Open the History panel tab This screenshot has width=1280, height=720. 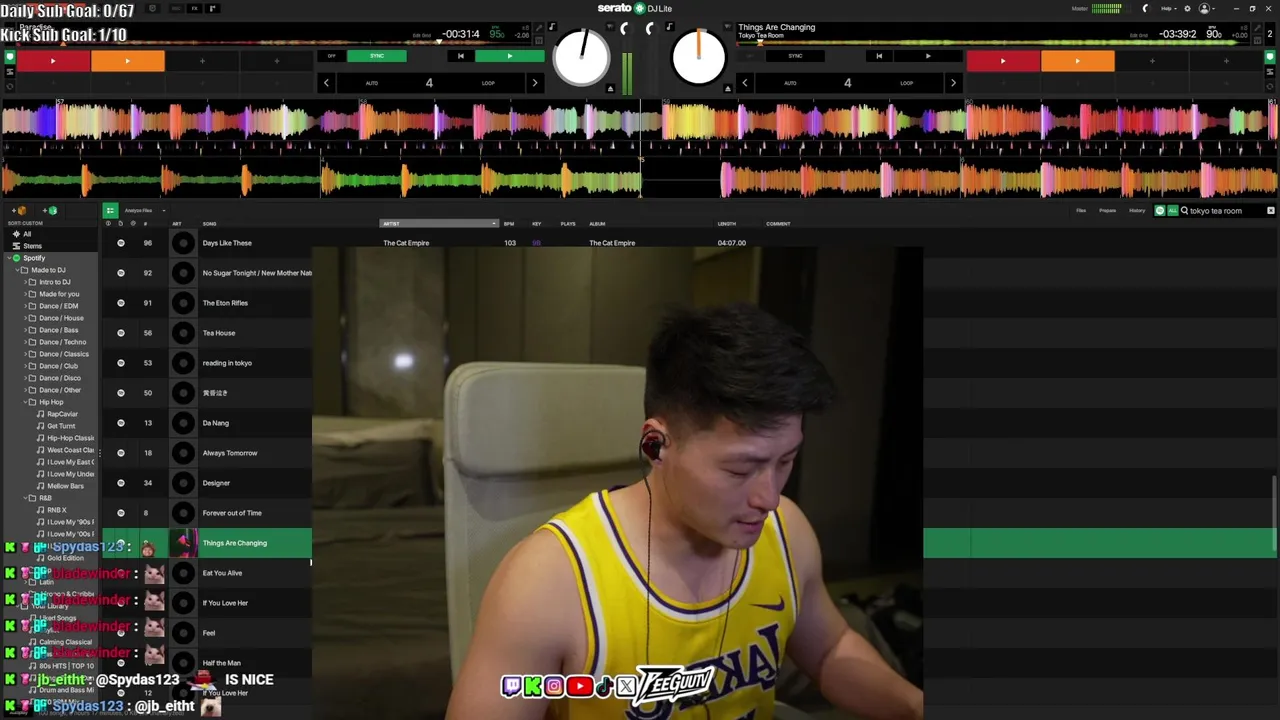pos(1137,211)
